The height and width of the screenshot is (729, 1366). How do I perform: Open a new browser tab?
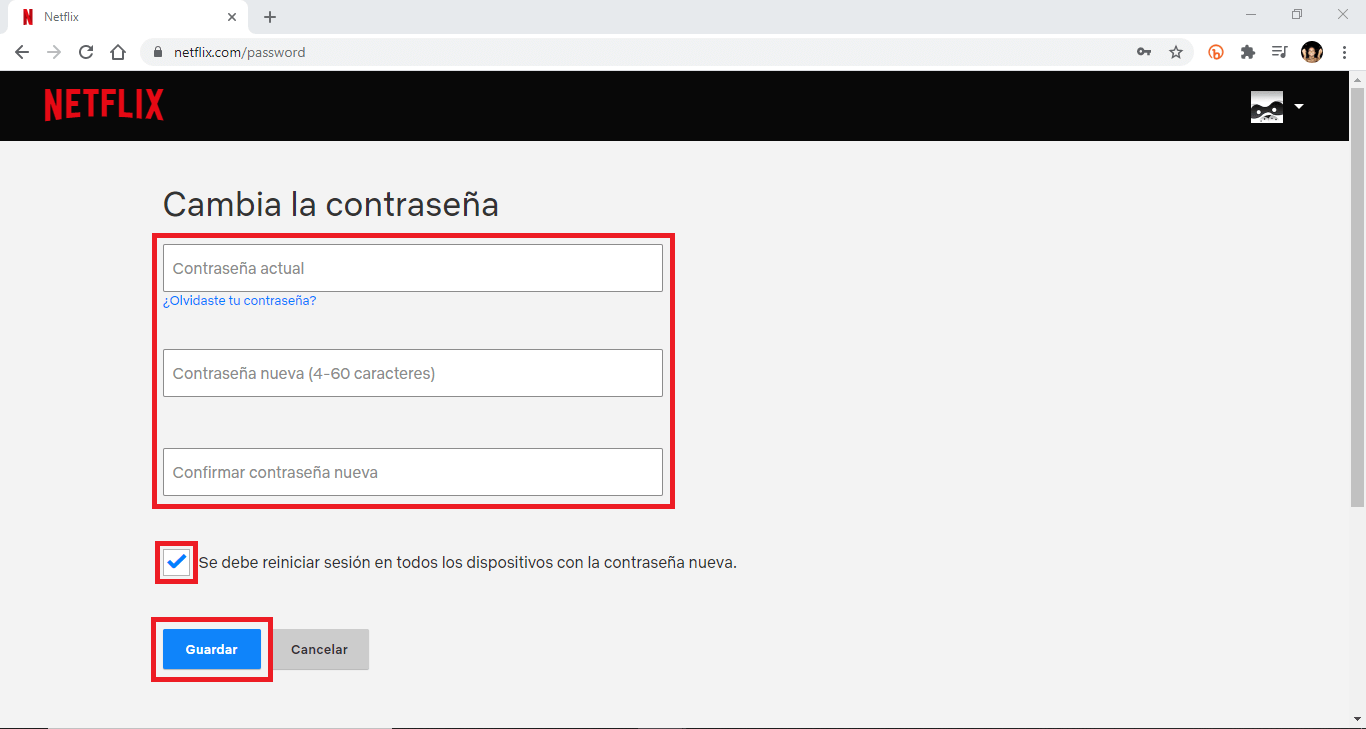click(270, 17)
